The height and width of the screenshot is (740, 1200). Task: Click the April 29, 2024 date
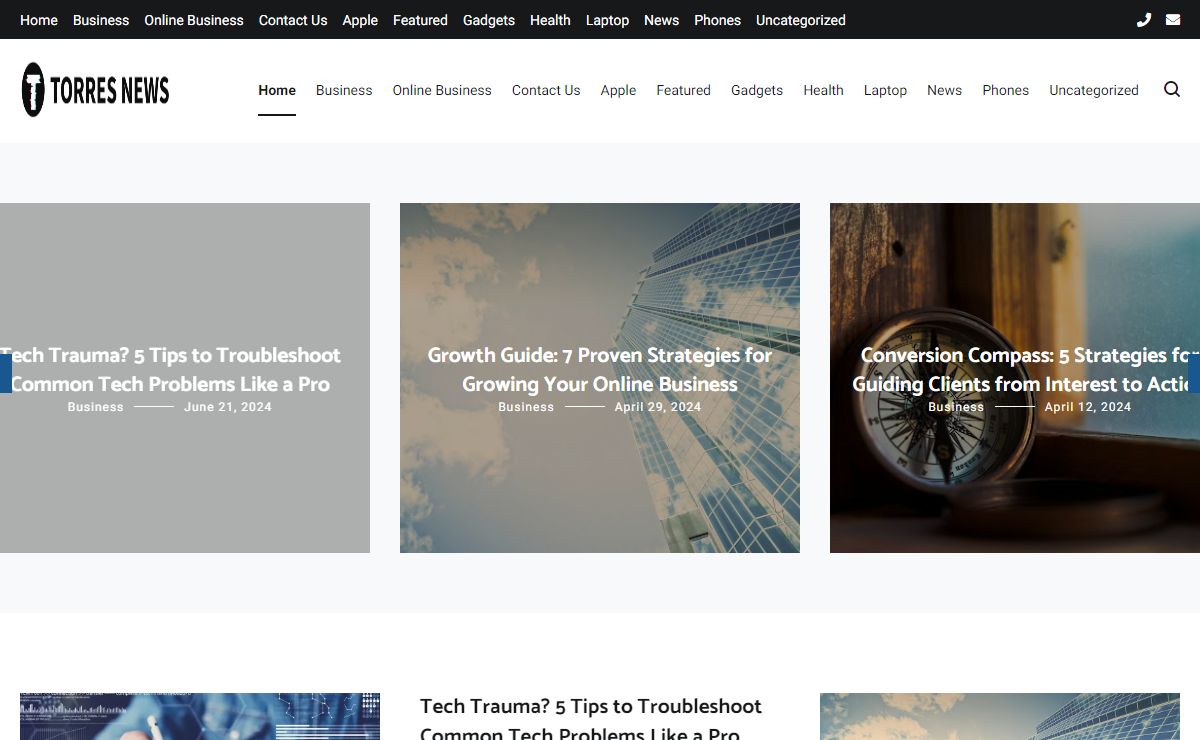[x=658, y=407]
